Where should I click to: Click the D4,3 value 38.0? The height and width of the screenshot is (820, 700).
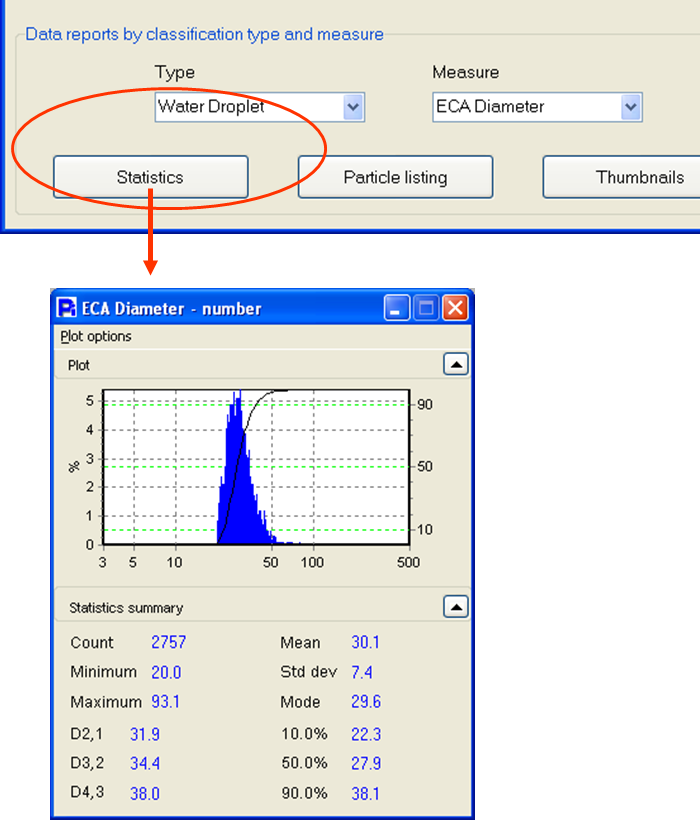pos(144,793)
